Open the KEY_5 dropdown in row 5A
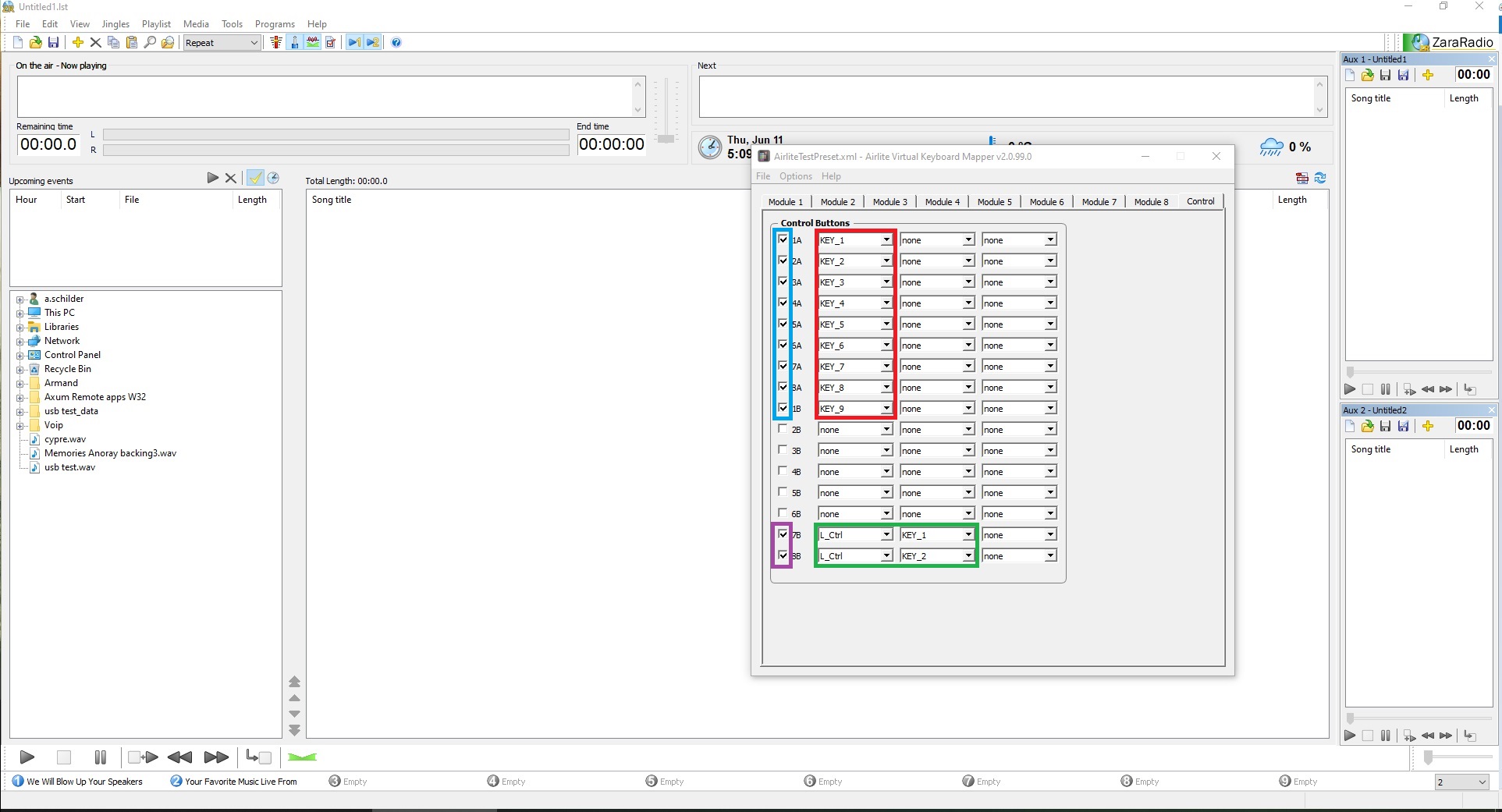The height and width of the screenshot is (812, 1502). click(x=886, y=324)
